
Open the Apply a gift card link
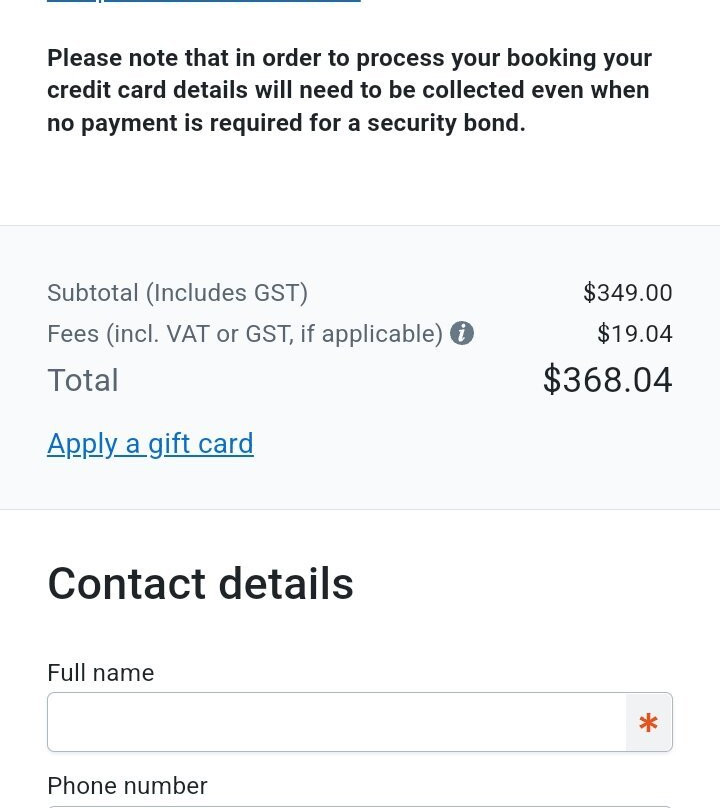[150, 443]
